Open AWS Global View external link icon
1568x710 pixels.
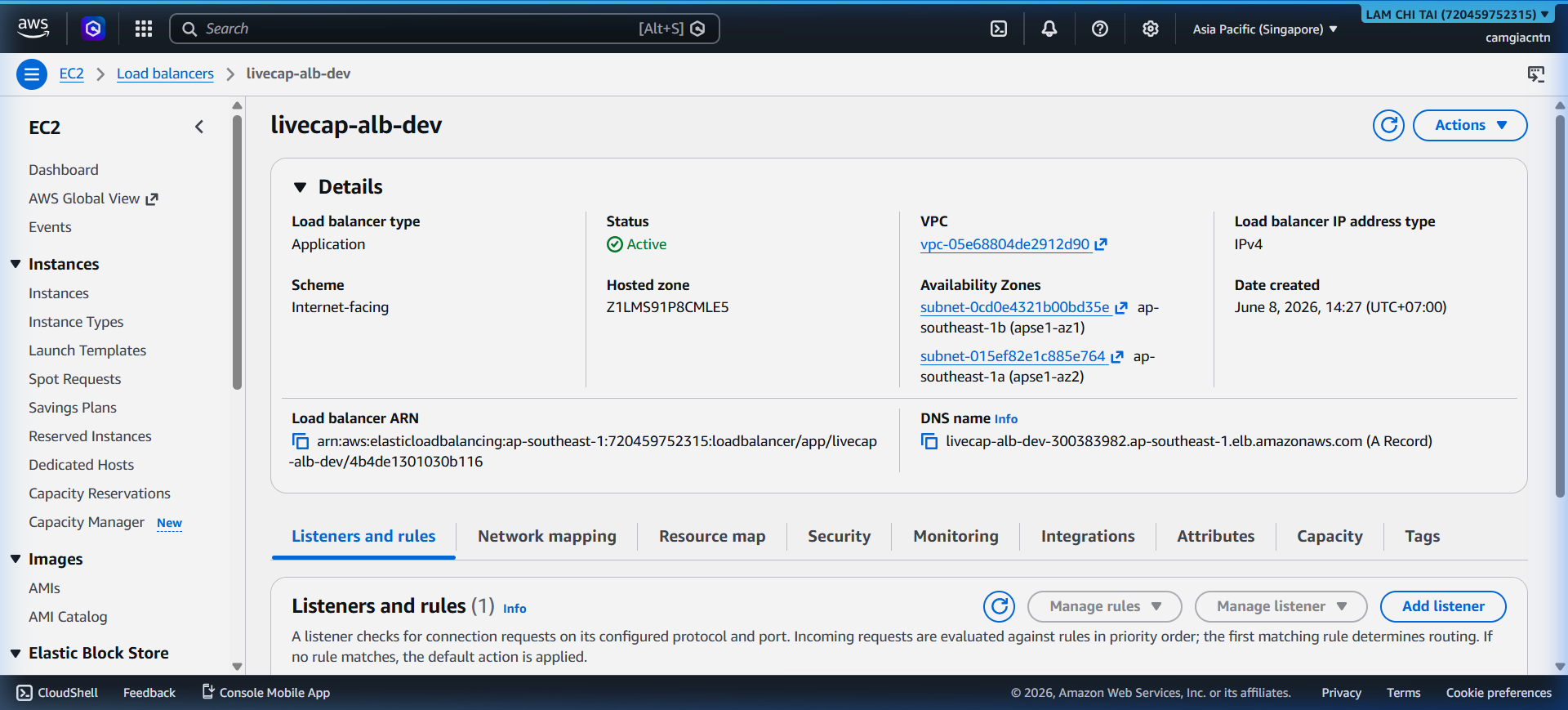click(x=152, y=199)
